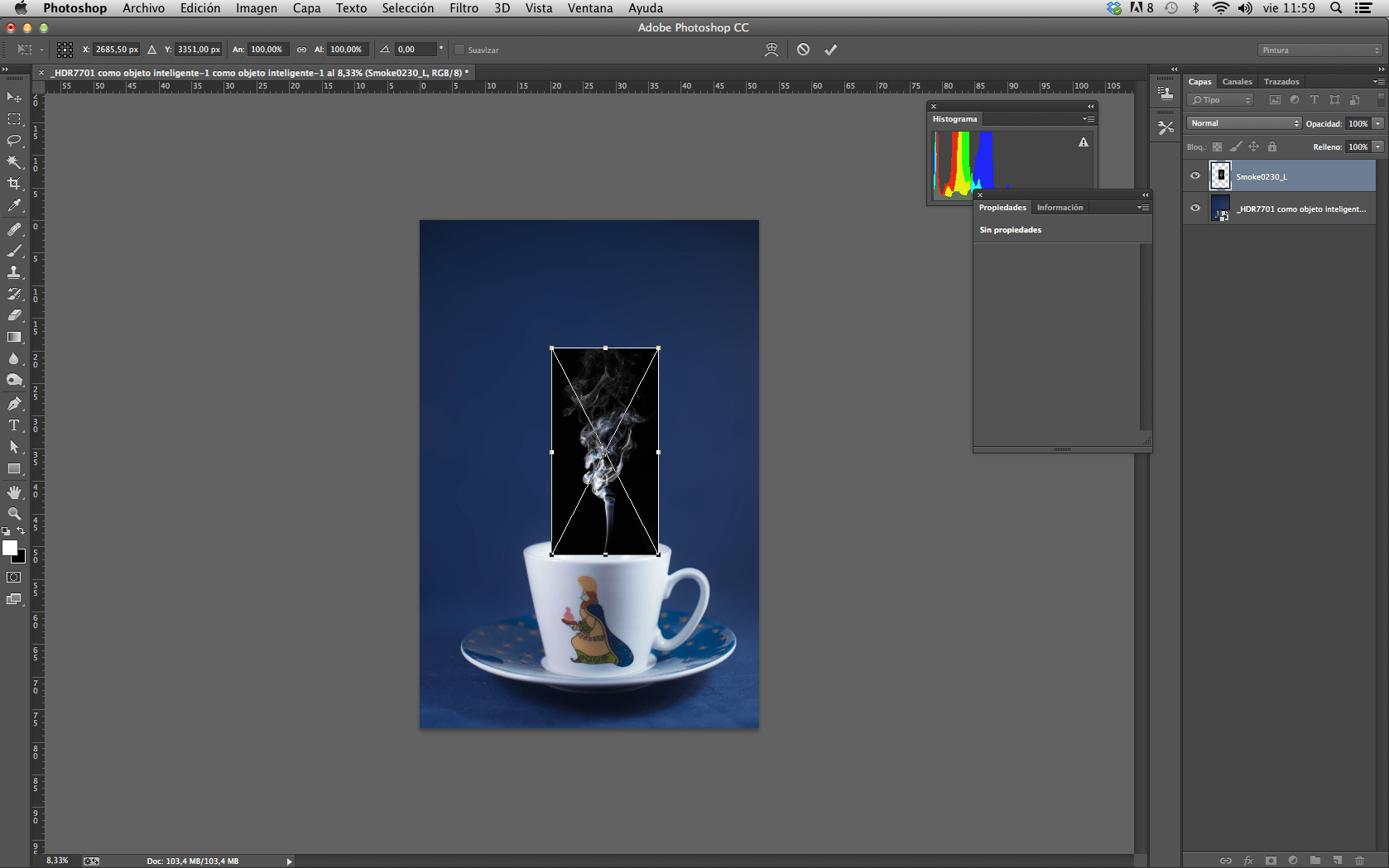Select the Clone Stamp tool

(14, 271)
